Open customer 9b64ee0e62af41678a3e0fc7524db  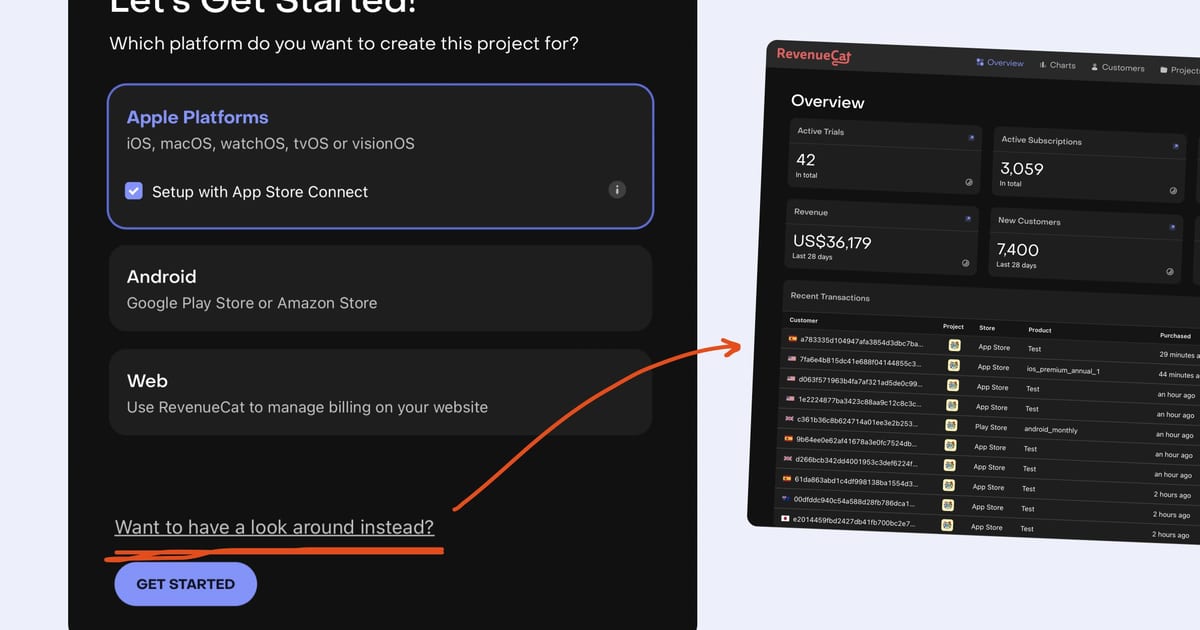pos(855,442)
